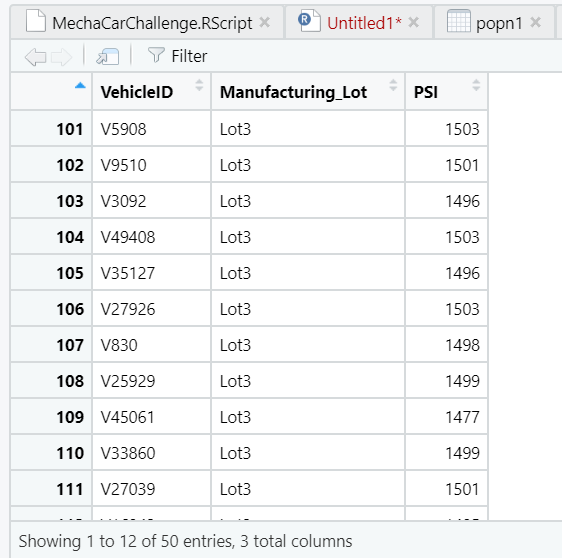Click PSI value 1499 in row 108
Image resolution: width=562 pixels, height=558 pixels.
click(x=447, y=381)
